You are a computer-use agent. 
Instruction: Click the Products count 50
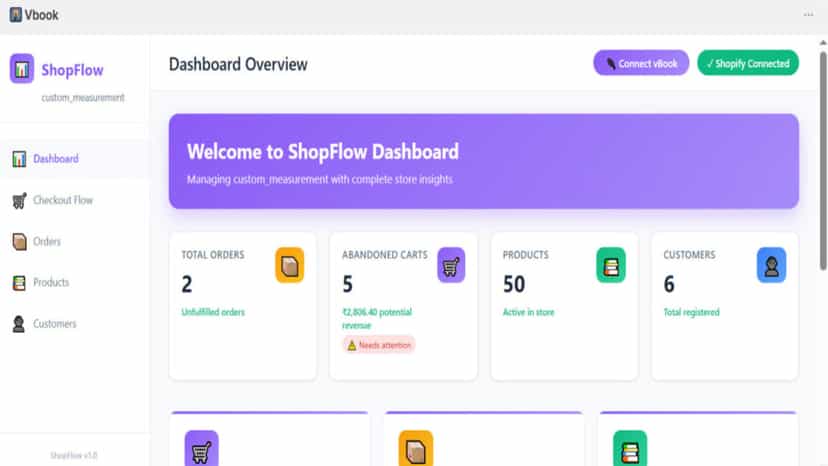coord(514,284)
